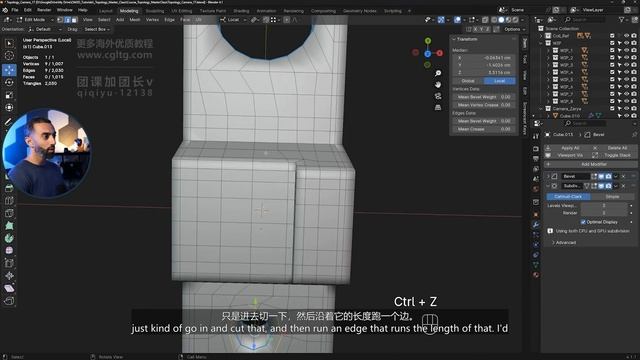640x360 pixels.
Task: Enable face select mode
Action: (74, 20)
